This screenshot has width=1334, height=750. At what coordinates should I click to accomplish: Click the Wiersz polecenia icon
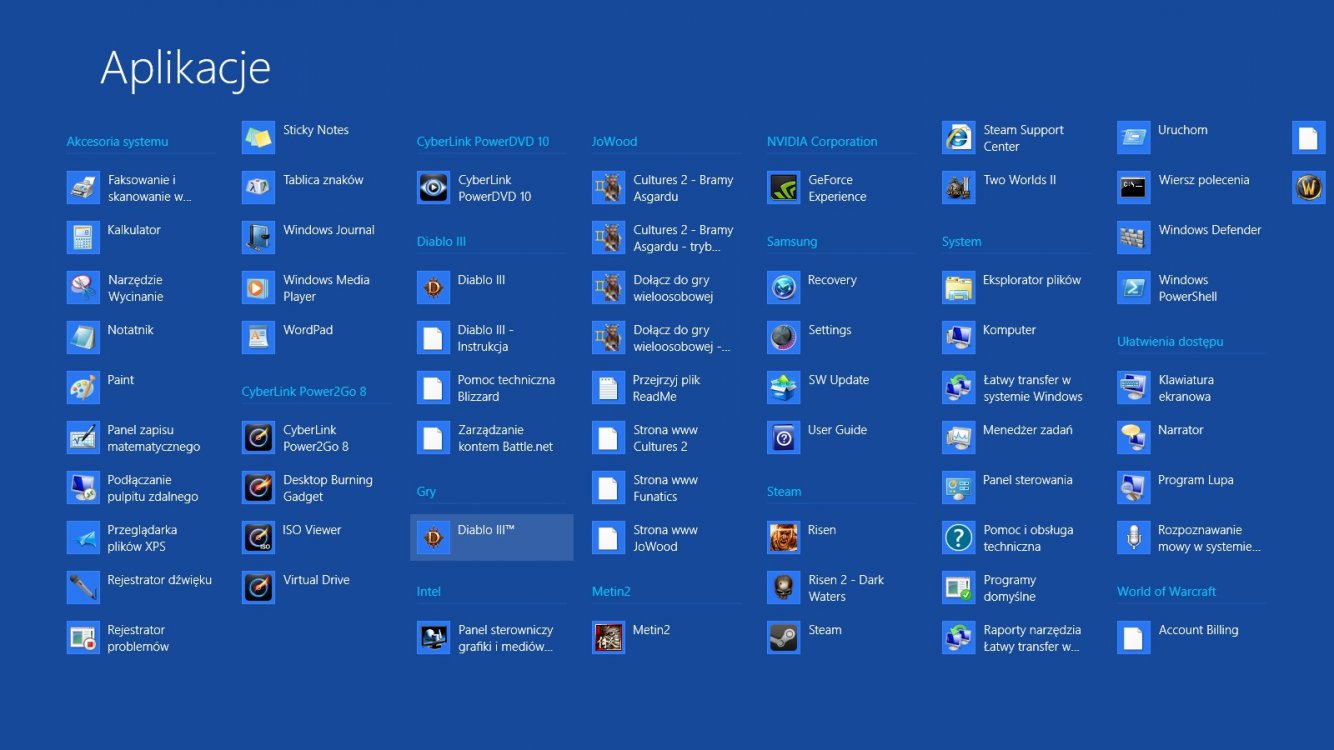(1133, 188)
